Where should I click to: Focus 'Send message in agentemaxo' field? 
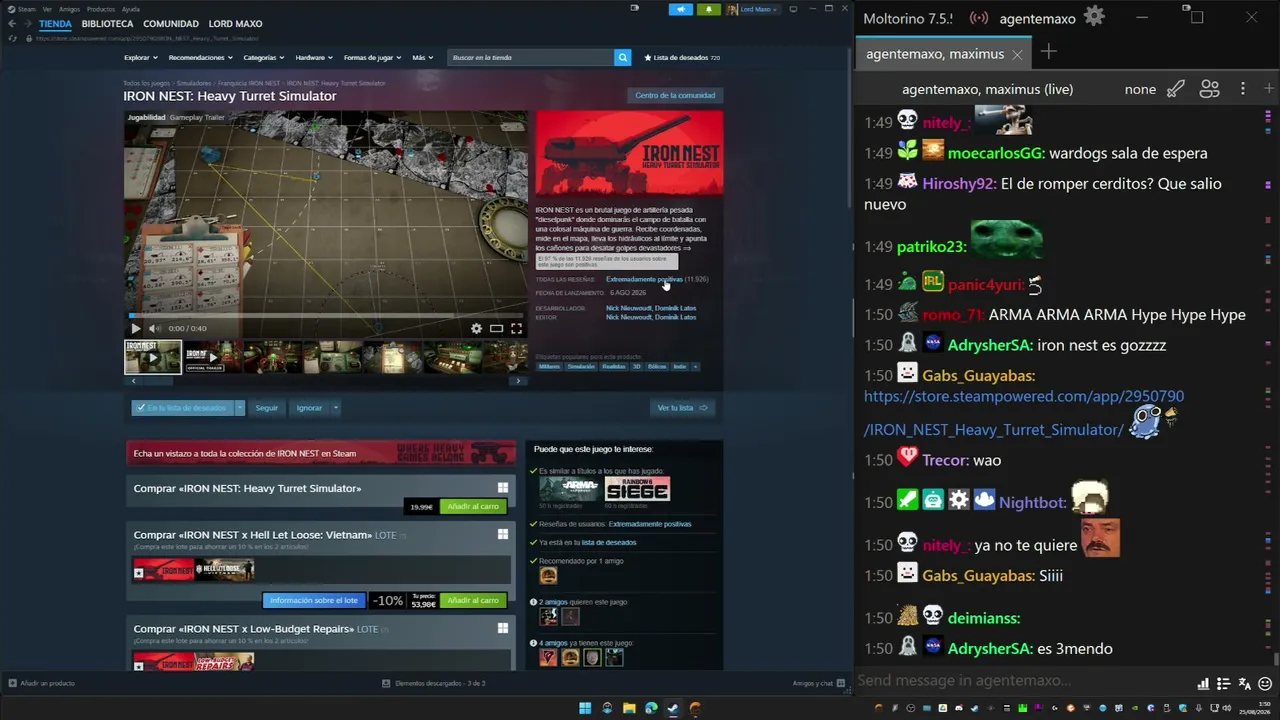pos(1023,681)
